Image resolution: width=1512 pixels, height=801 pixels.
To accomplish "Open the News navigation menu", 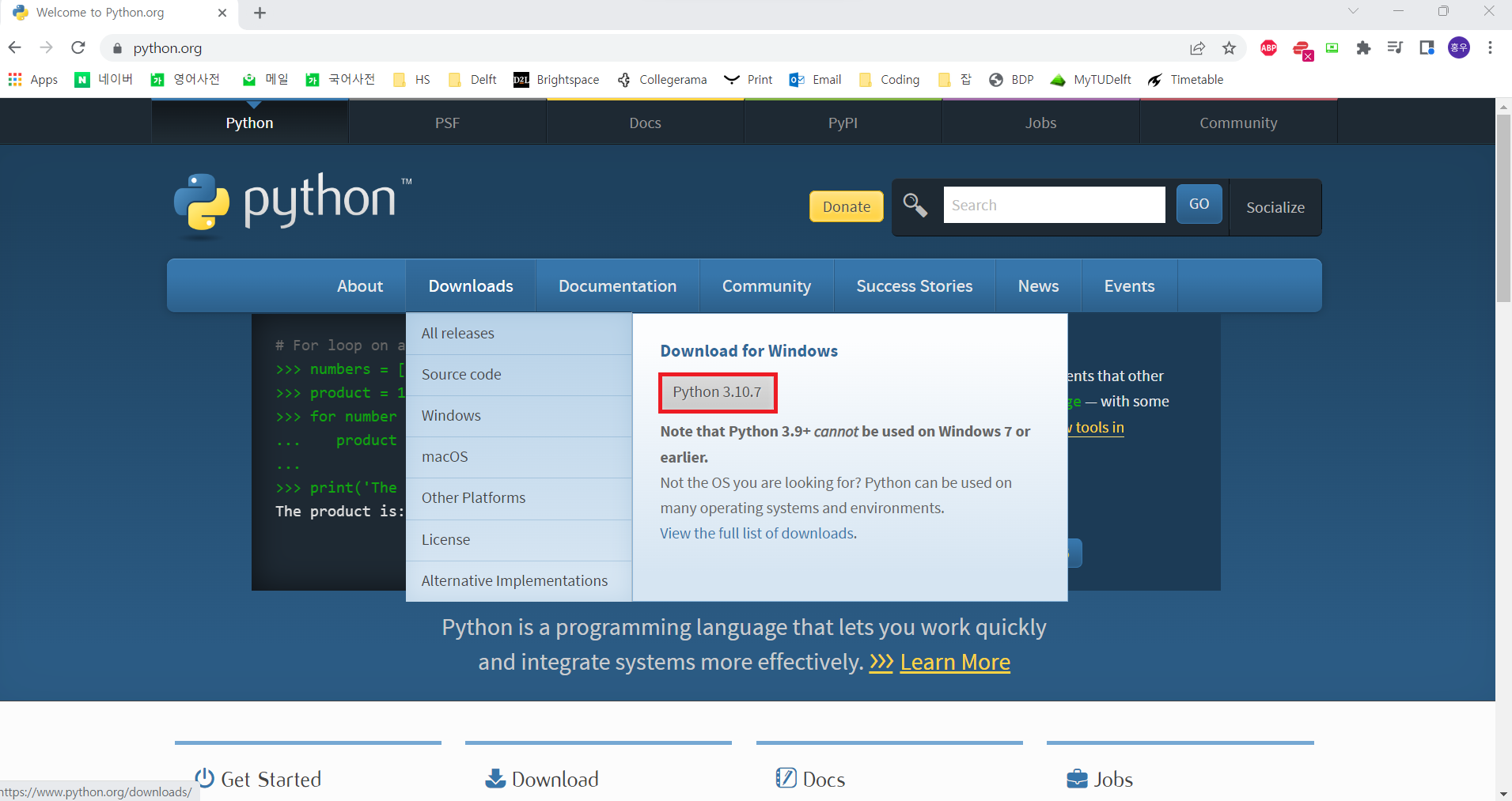I will [1038, 285].
